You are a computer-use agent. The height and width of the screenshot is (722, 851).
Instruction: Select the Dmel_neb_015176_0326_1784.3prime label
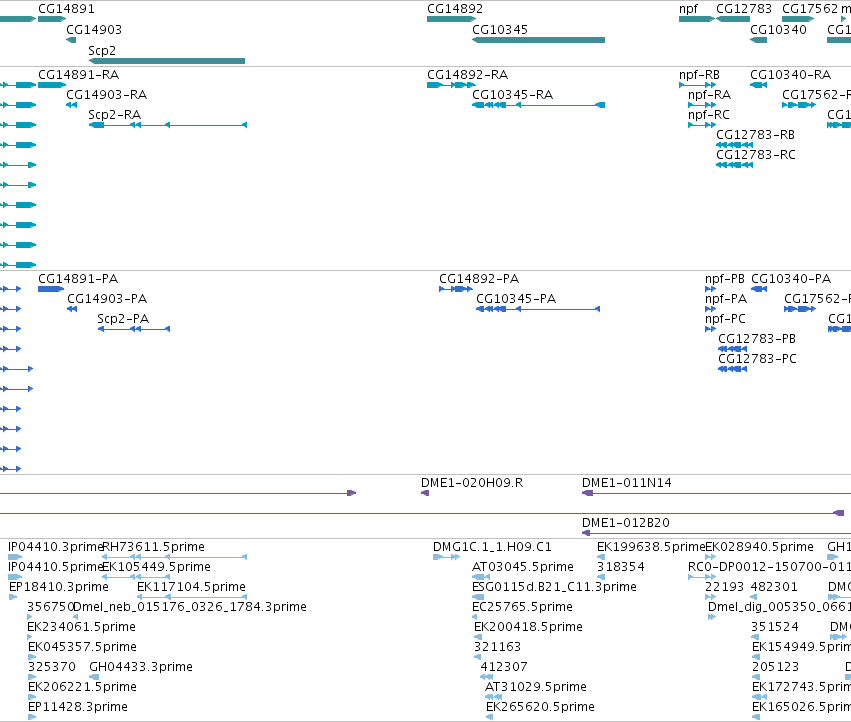[x=190, y=607]
